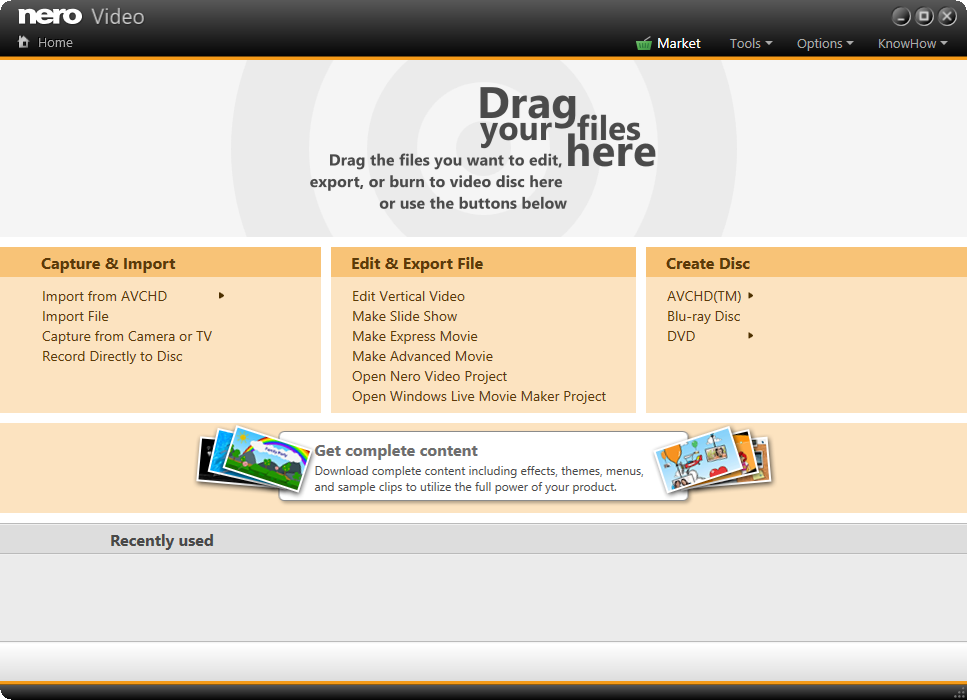Click the nero Video logo
This screenshot has width=967, height=700.
pyautogui.click(x=81, y=17)
